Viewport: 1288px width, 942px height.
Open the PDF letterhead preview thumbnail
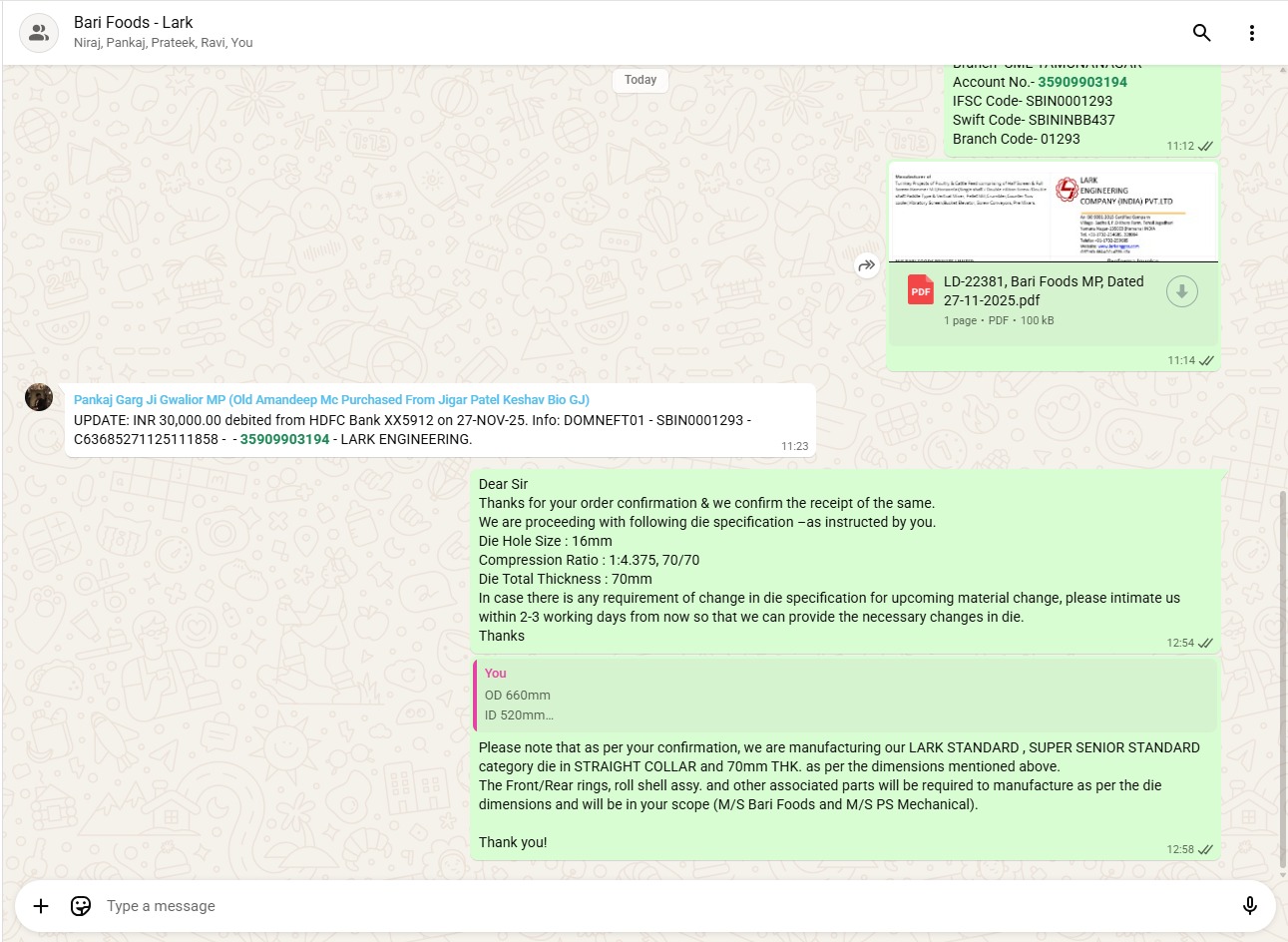pos(1053,212)
